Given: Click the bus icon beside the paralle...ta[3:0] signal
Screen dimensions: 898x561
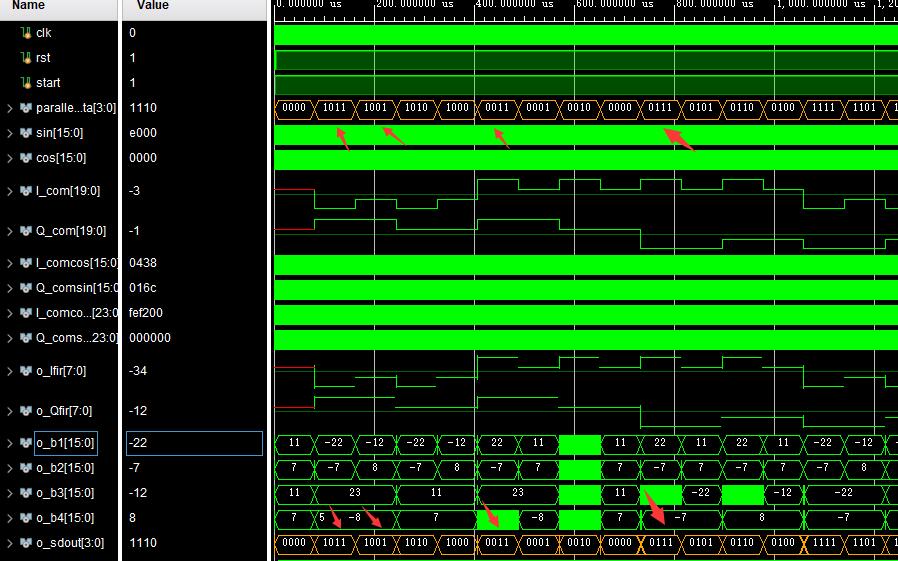Looking at the screenshot, I should pos(26,108).
